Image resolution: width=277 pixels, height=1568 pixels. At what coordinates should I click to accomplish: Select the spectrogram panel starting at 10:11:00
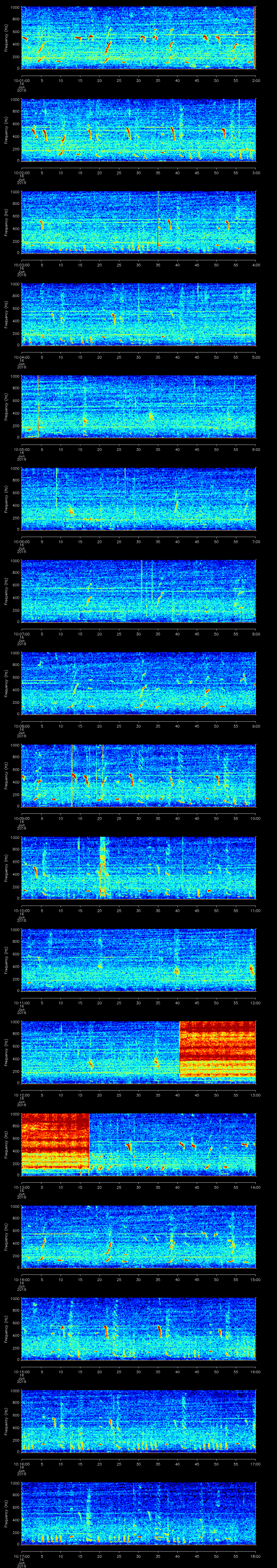point(138,960)
